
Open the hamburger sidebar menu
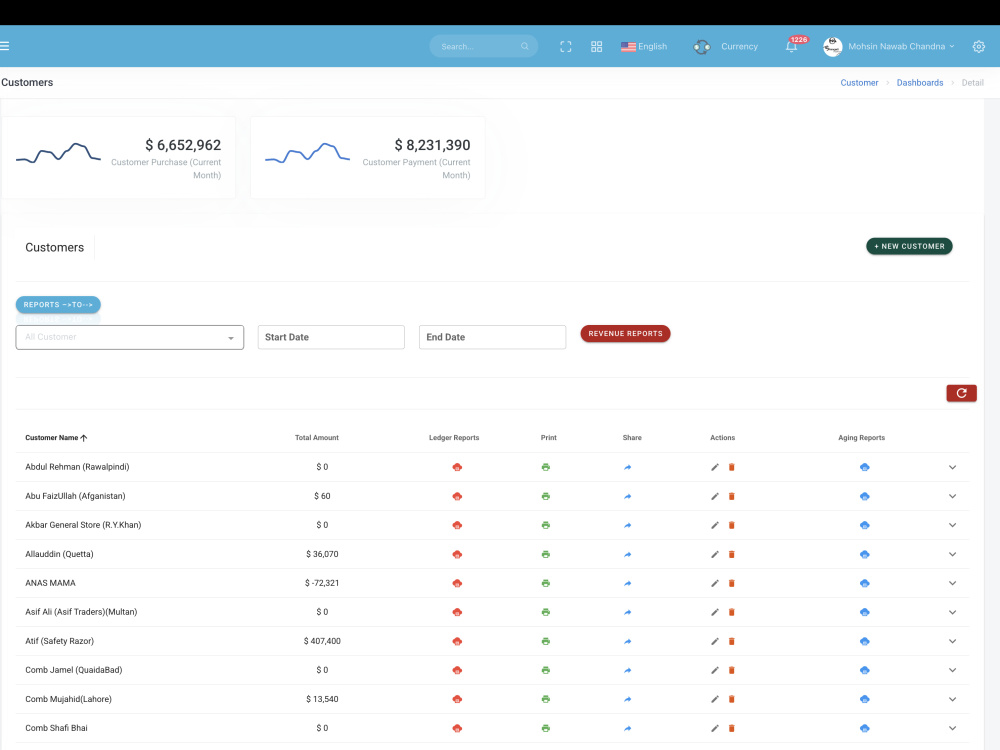(4, 46)
